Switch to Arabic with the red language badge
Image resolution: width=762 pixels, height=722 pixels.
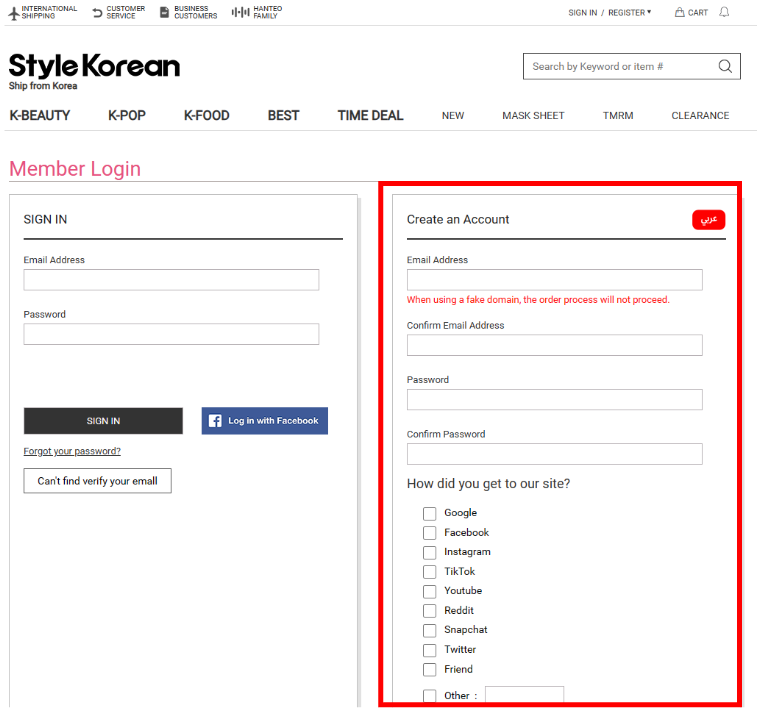pyautogui.click(x=708, y=219)
